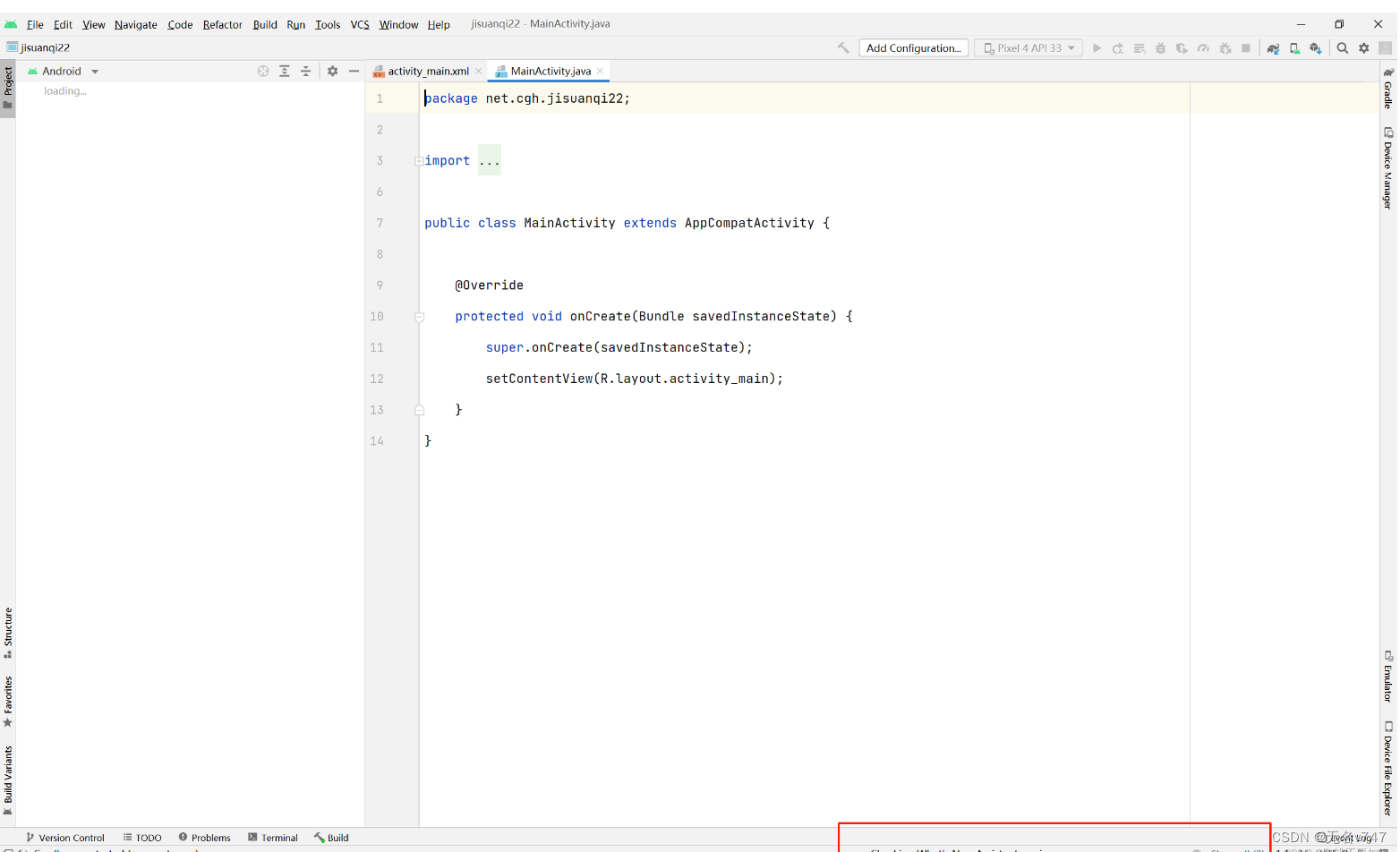Open Project panel options gear
Screen dimensions: 1400x852
[x=332, y=72]
